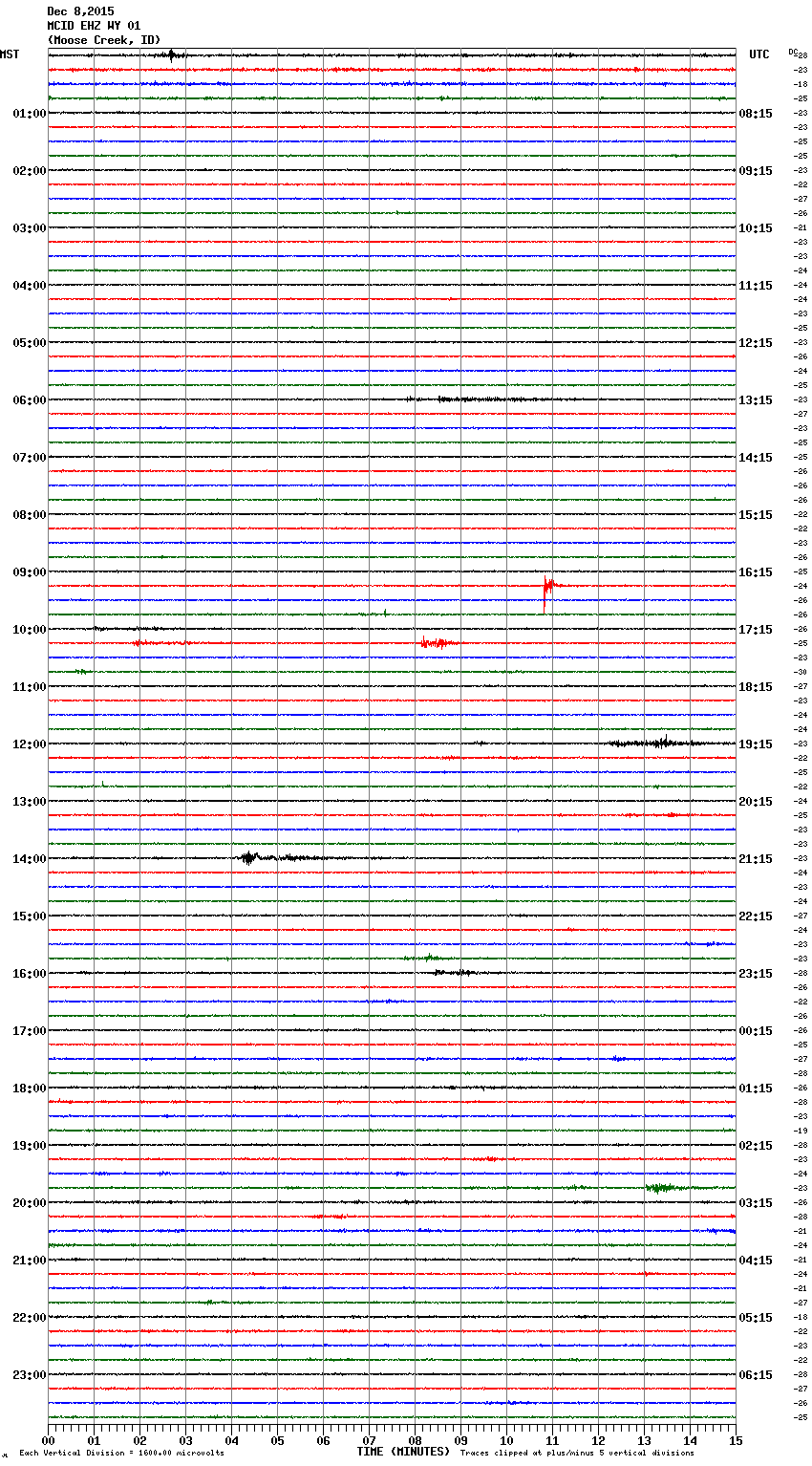This screenshot has height=1466, width=812.
Task: Click the black seismic burst on the 14:00 trace
Action: [250, 858]
